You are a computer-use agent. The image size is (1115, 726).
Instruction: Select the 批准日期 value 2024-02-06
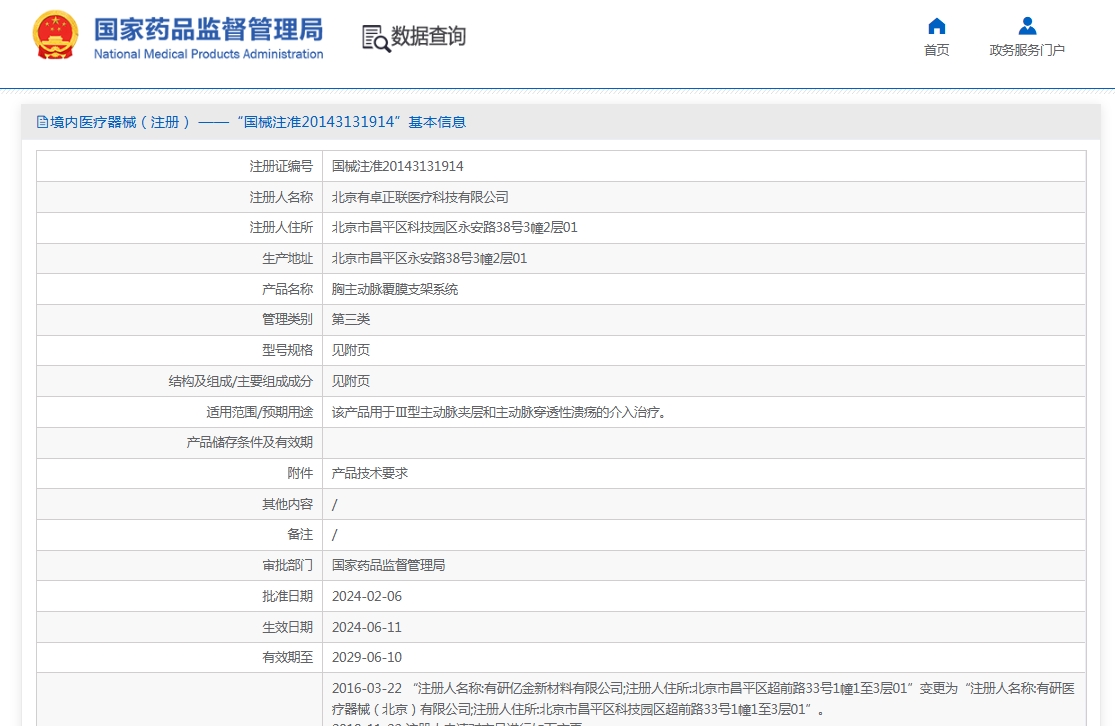point(367,597)
